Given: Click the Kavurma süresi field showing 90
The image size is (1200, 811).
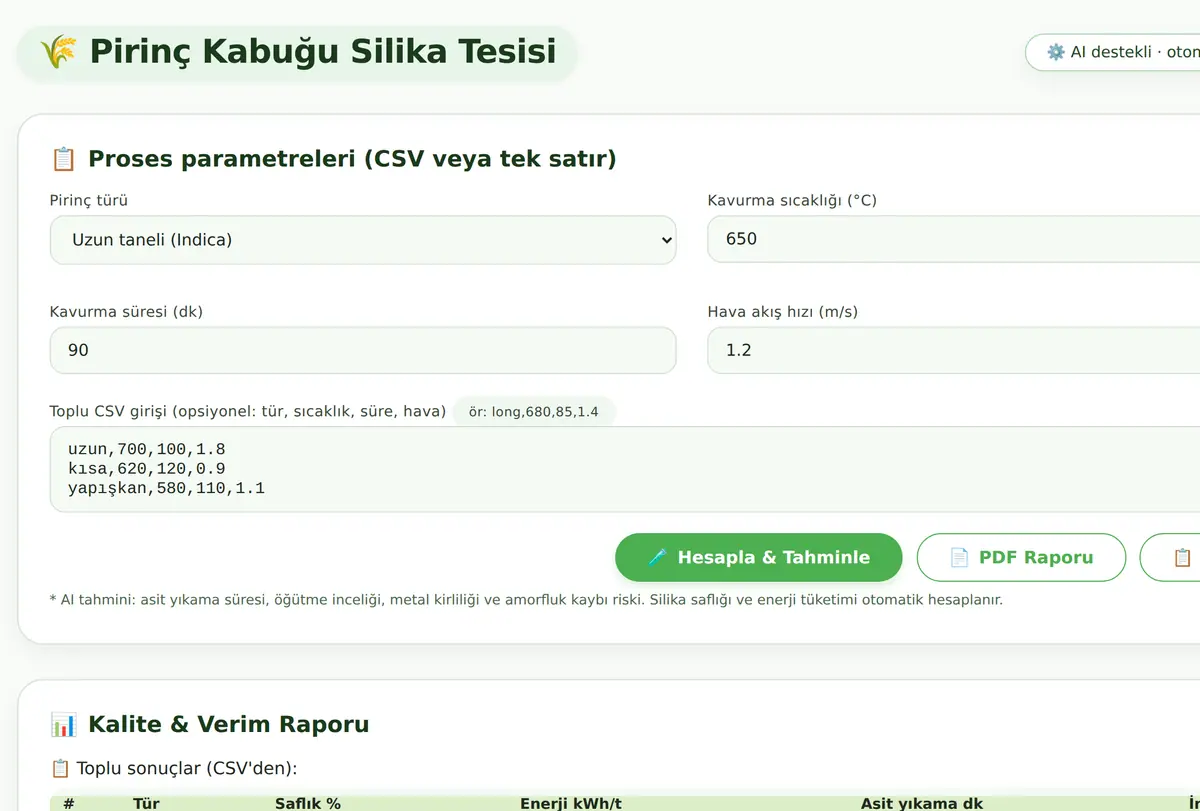Looking at the screenshot, I should tap(363, 350).
